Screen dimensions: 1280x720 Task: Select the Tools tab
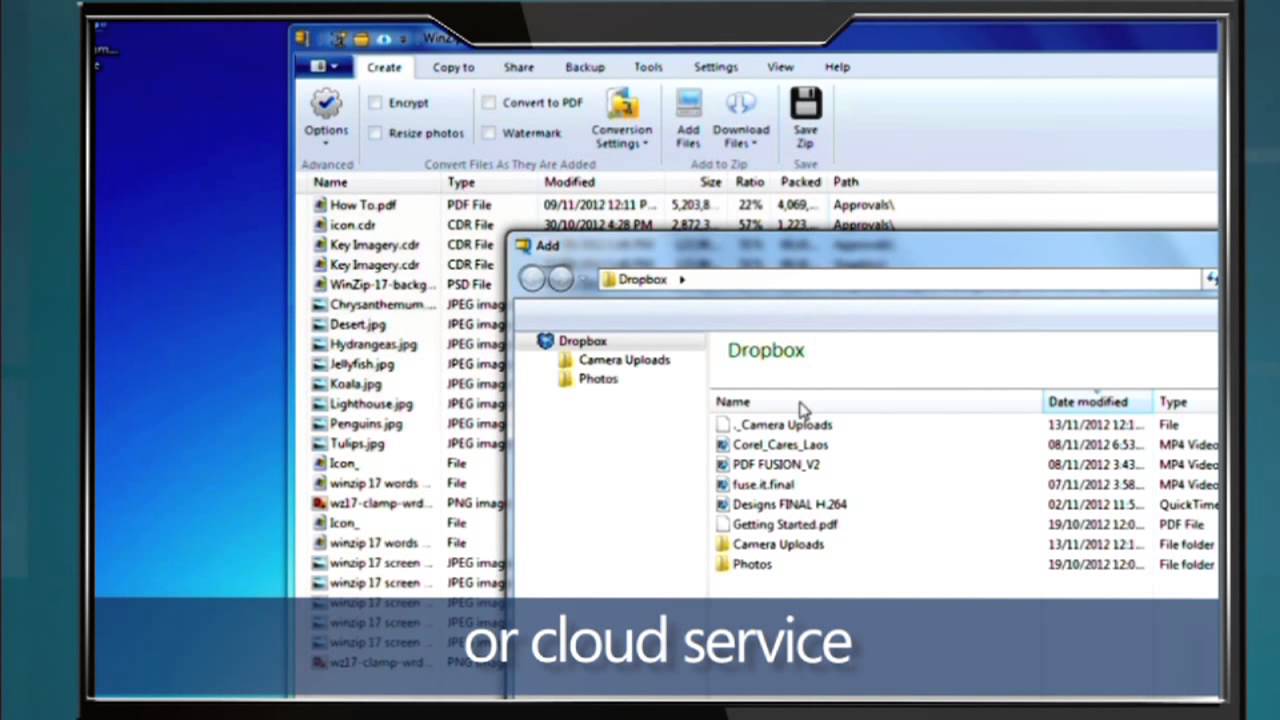click(x=648, y=67)
